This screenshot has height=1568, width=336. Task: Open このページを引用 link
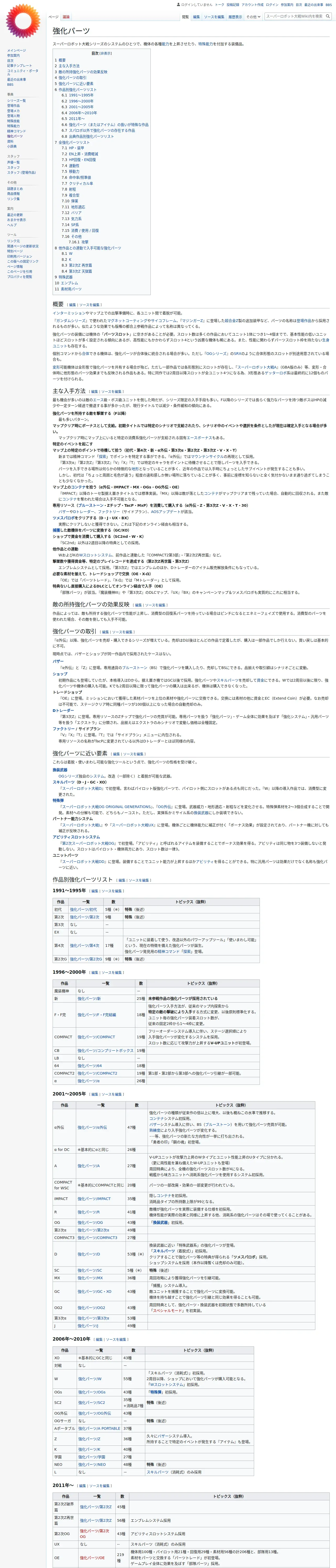(x=20, y=272)
